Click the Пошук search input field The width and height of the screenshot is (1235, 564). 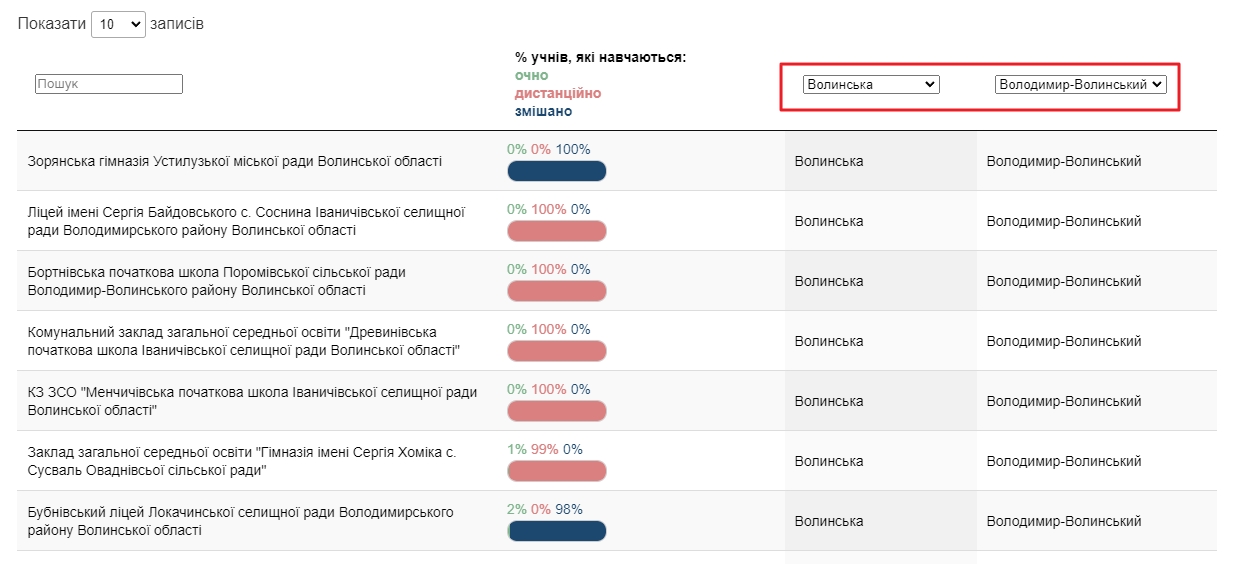[109, 84]
